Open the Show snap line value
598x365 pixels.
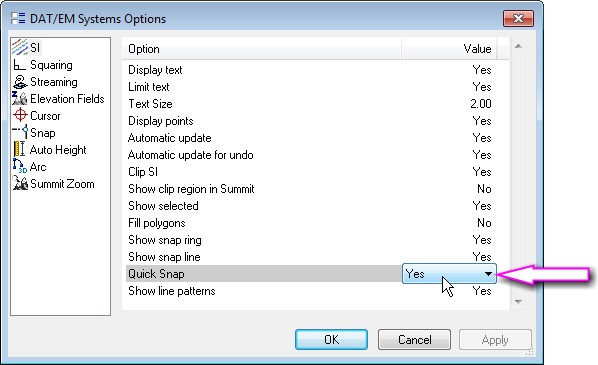coord(482,257)
